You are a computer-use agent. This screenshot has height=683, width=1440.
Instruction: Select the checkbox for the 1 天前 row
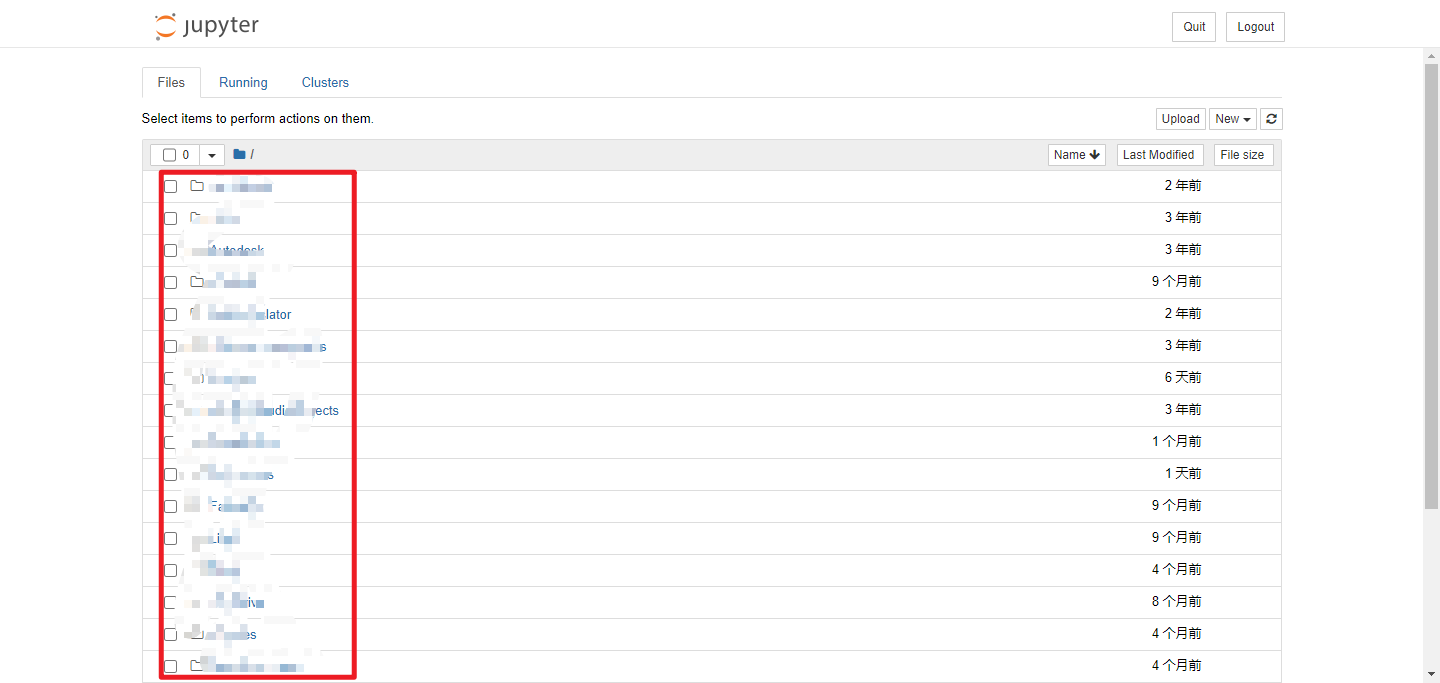170,474
